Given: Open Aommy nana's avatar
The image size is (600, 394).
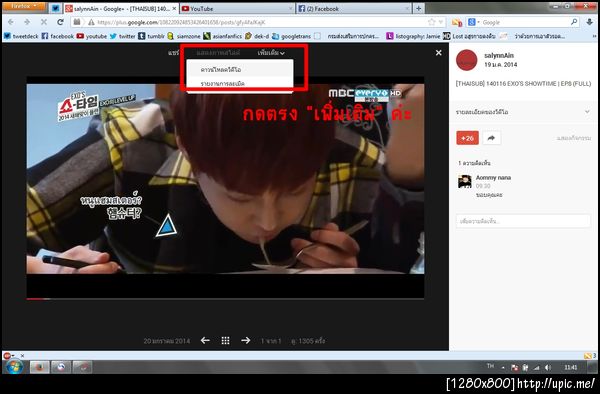Looking at the screenshot, I should [465, 181].
